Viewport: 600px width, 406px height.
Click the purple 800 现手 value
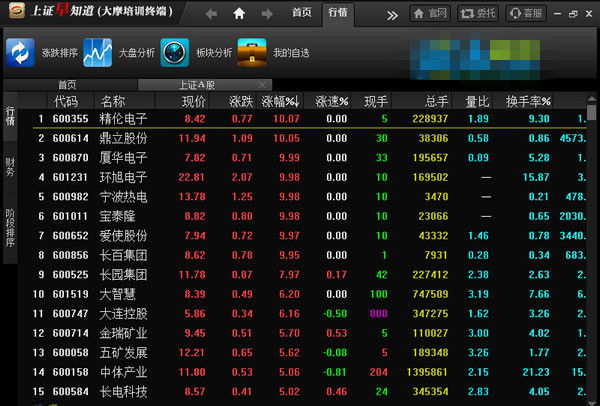click(379, 314)
